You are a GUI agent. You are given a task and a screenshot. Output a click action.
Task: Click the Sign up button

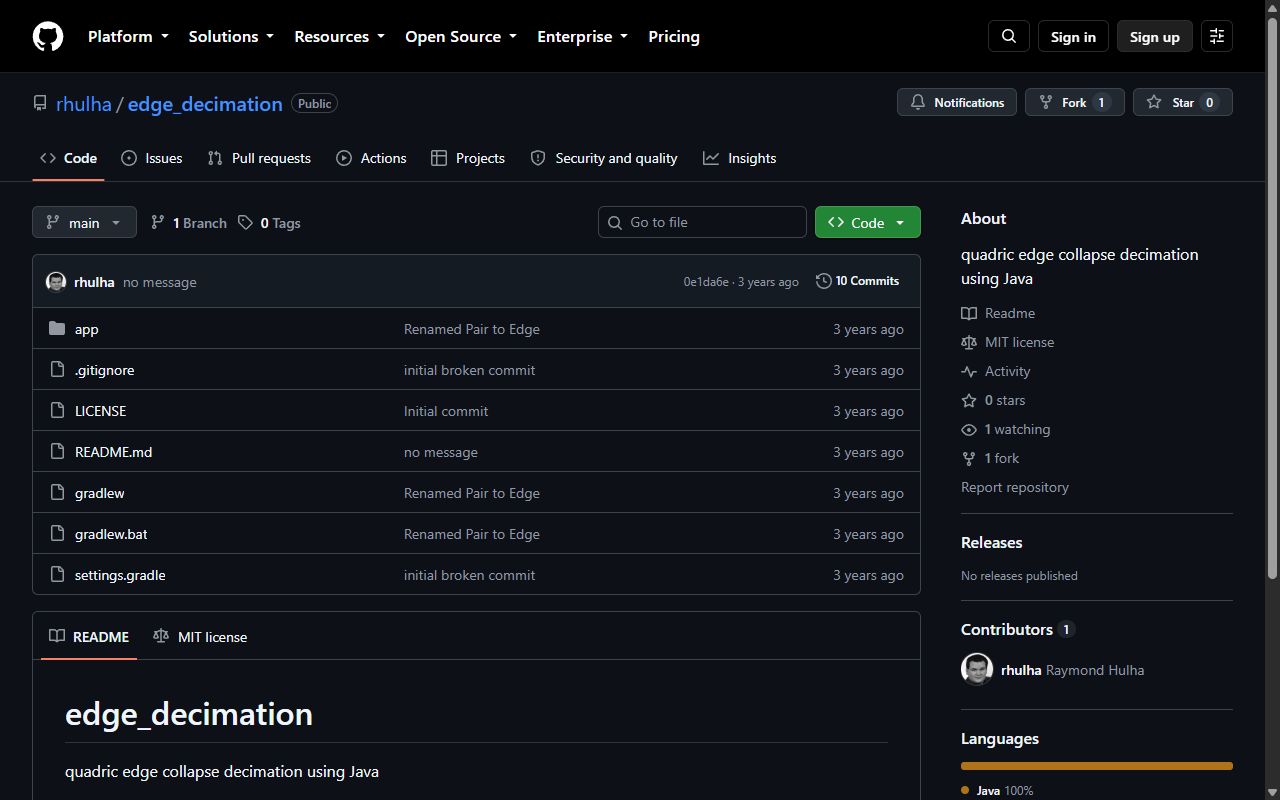(x=1155, y=37)
